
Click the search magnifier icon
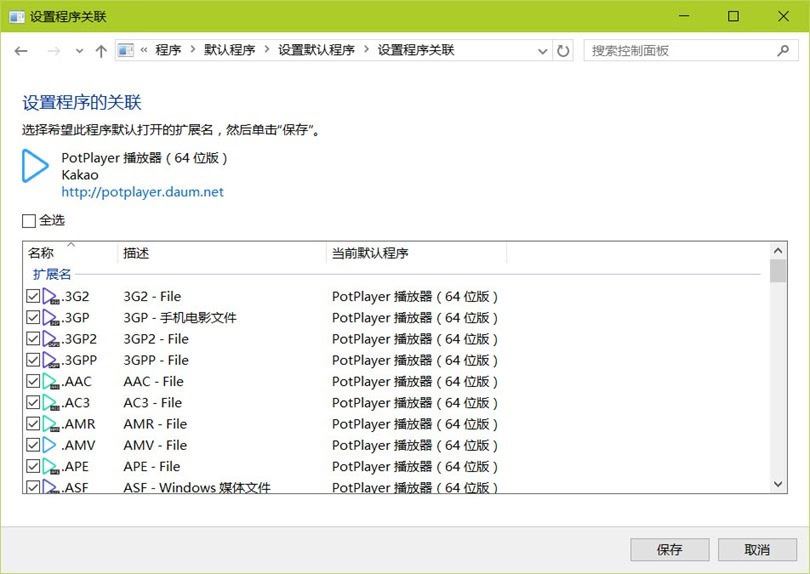[783, 50]
